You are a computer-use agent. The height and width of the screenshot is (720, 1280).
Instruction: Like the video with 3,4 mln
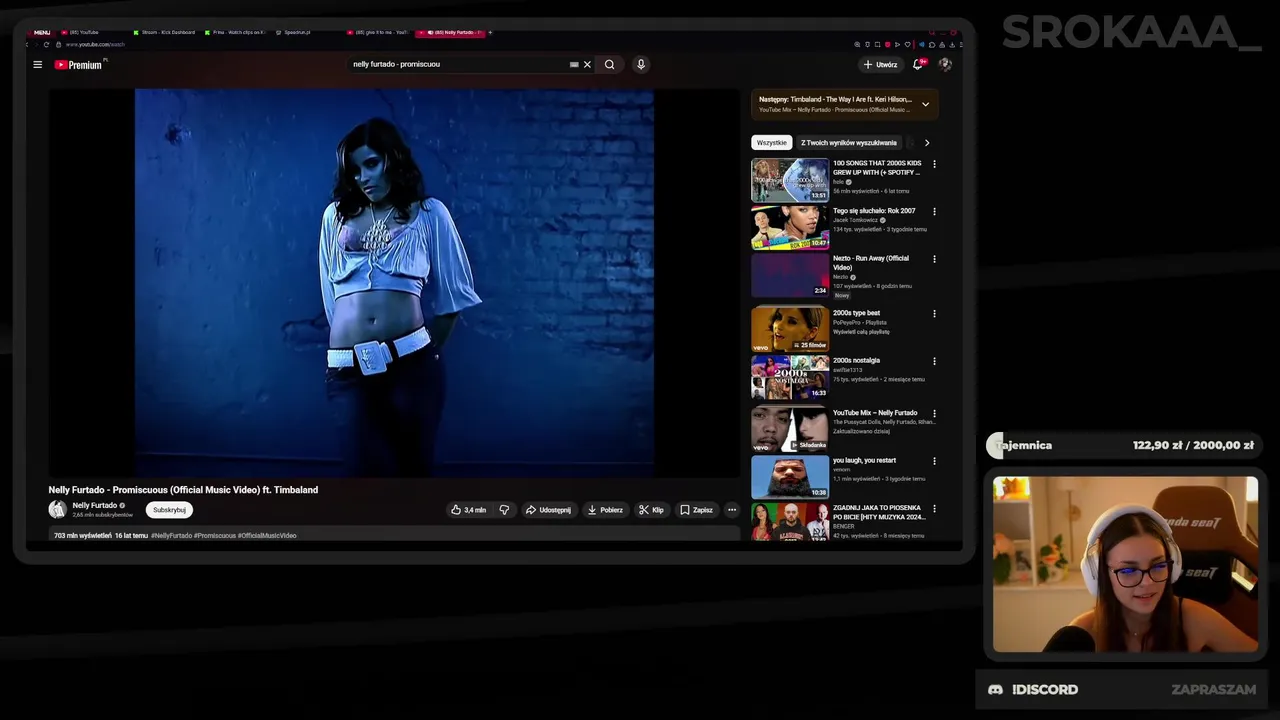click(468, 510)
